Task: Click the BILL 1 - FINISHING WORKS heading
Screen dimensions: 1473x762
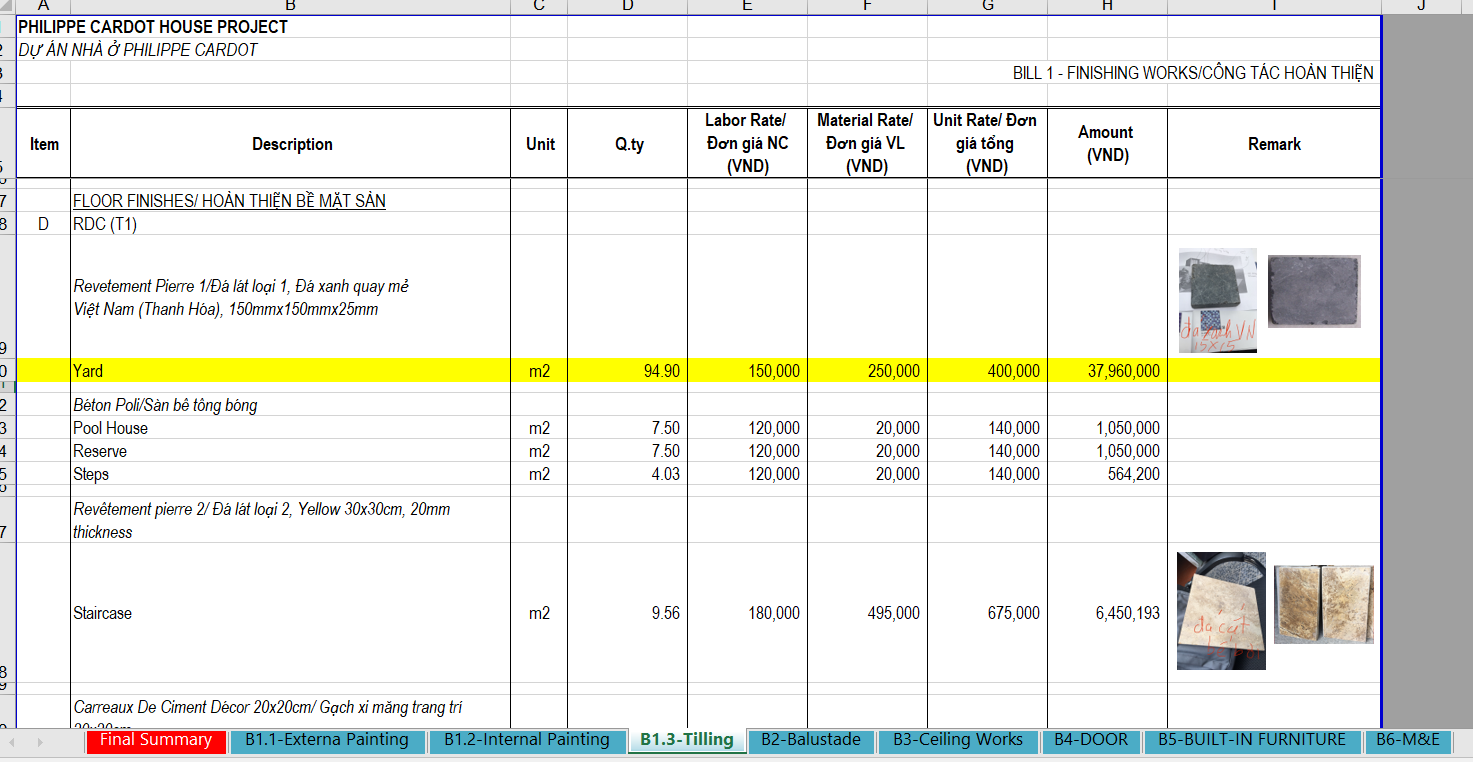Action: point(1193,73)
